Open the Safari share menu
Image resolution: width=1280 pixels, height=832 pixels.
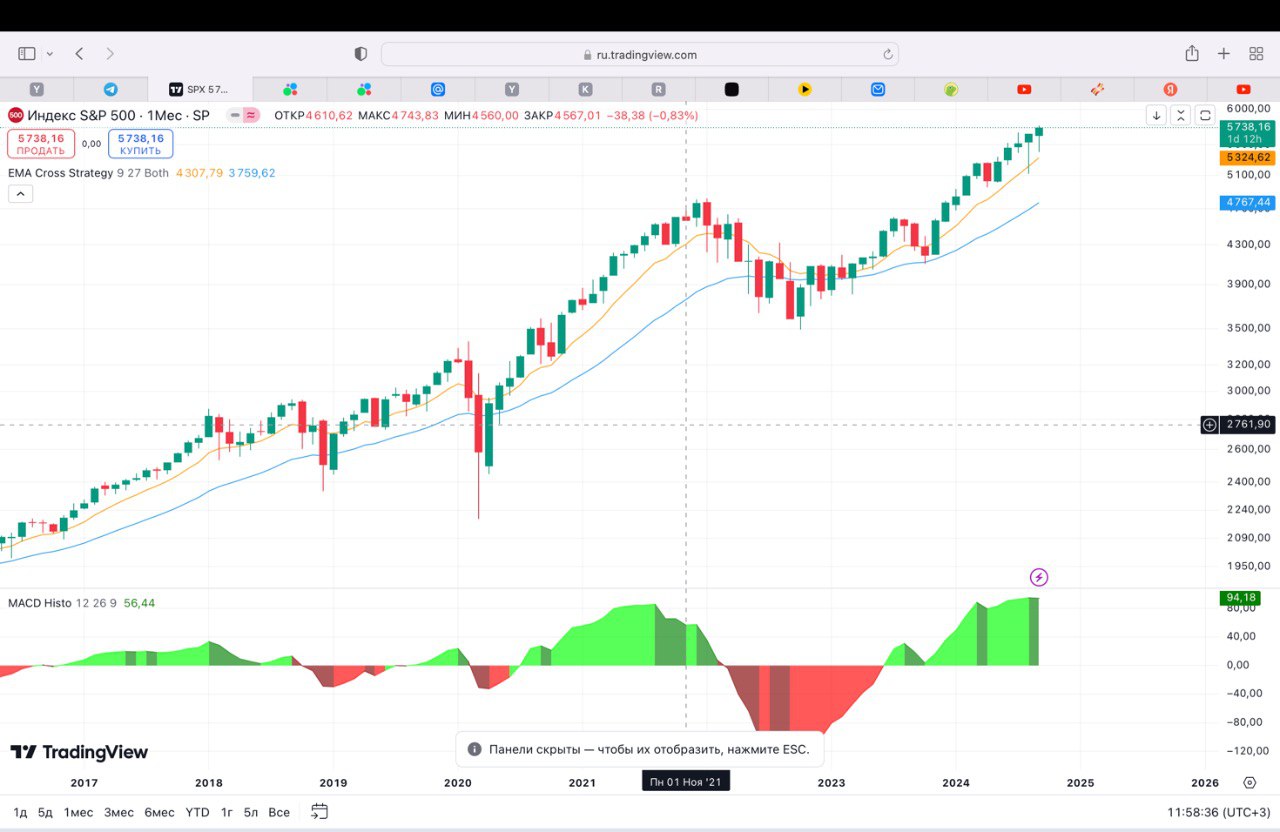pos(1192,54)
